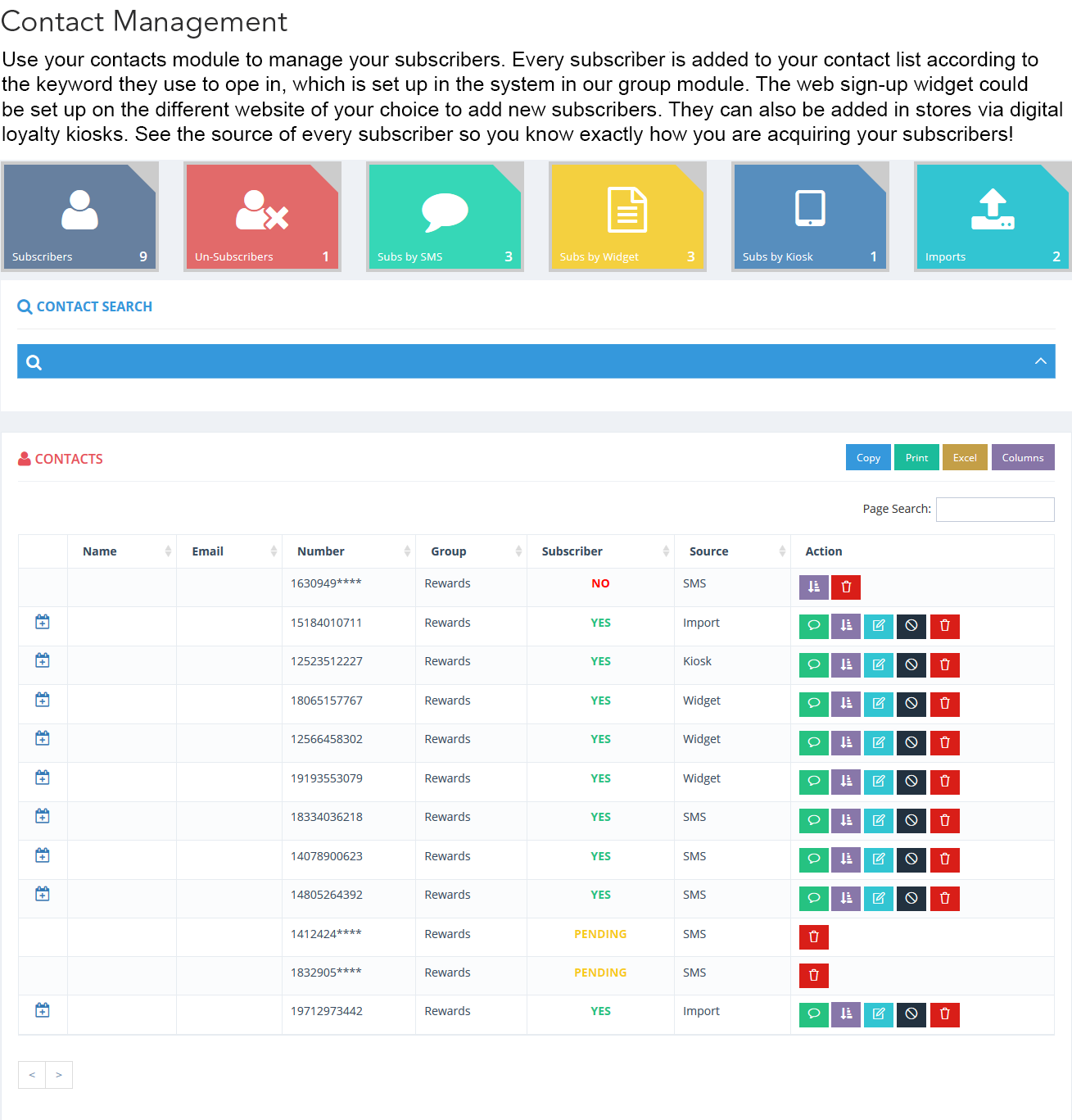Screen dimensions: 1072x1120
Task: Sort contacts by Subscriber column
Action: click(x=599, y=551)
